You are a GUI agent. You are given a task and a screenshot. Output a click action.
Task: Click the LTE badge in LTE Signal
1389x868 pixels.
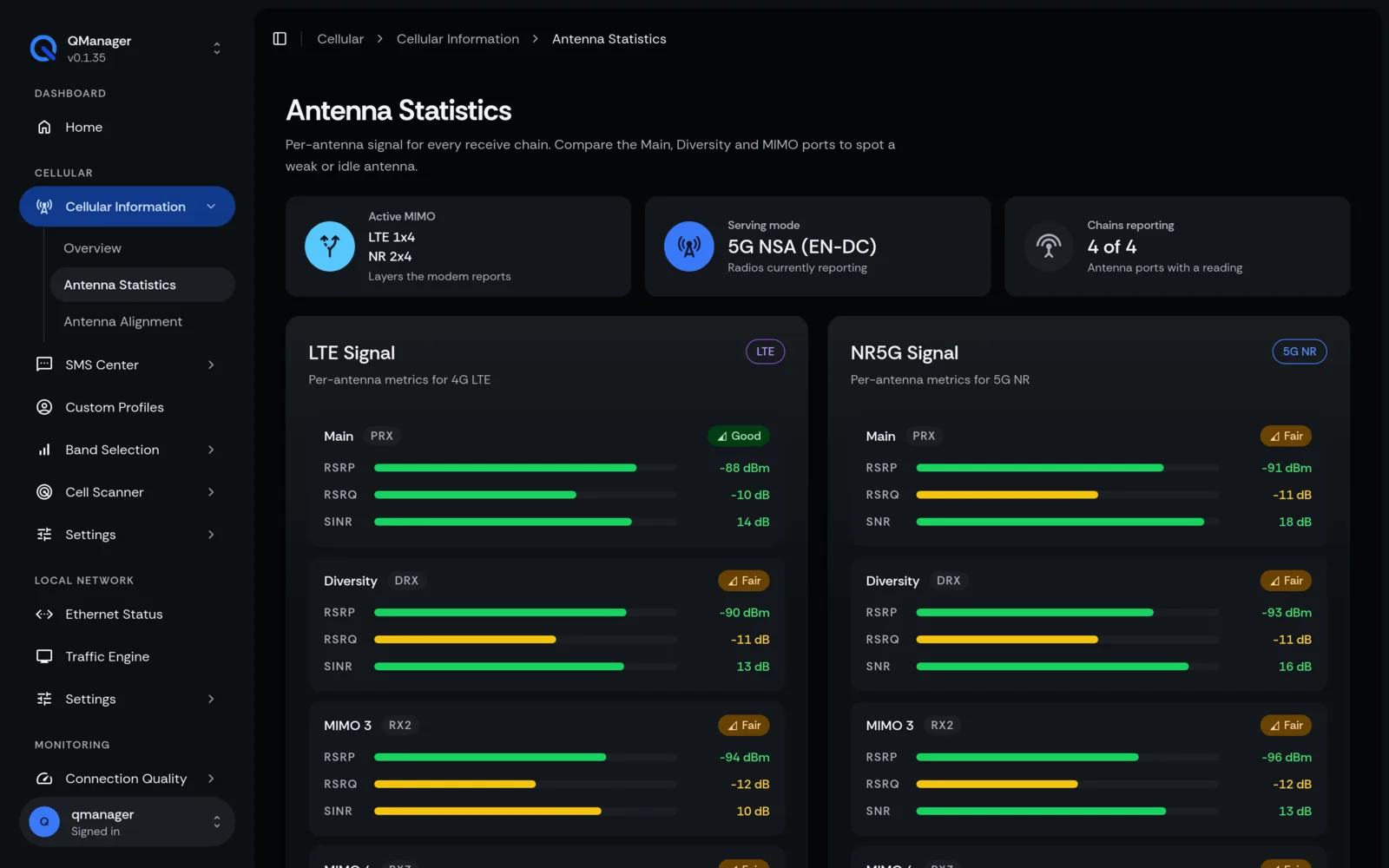click(x=765, y=352)
